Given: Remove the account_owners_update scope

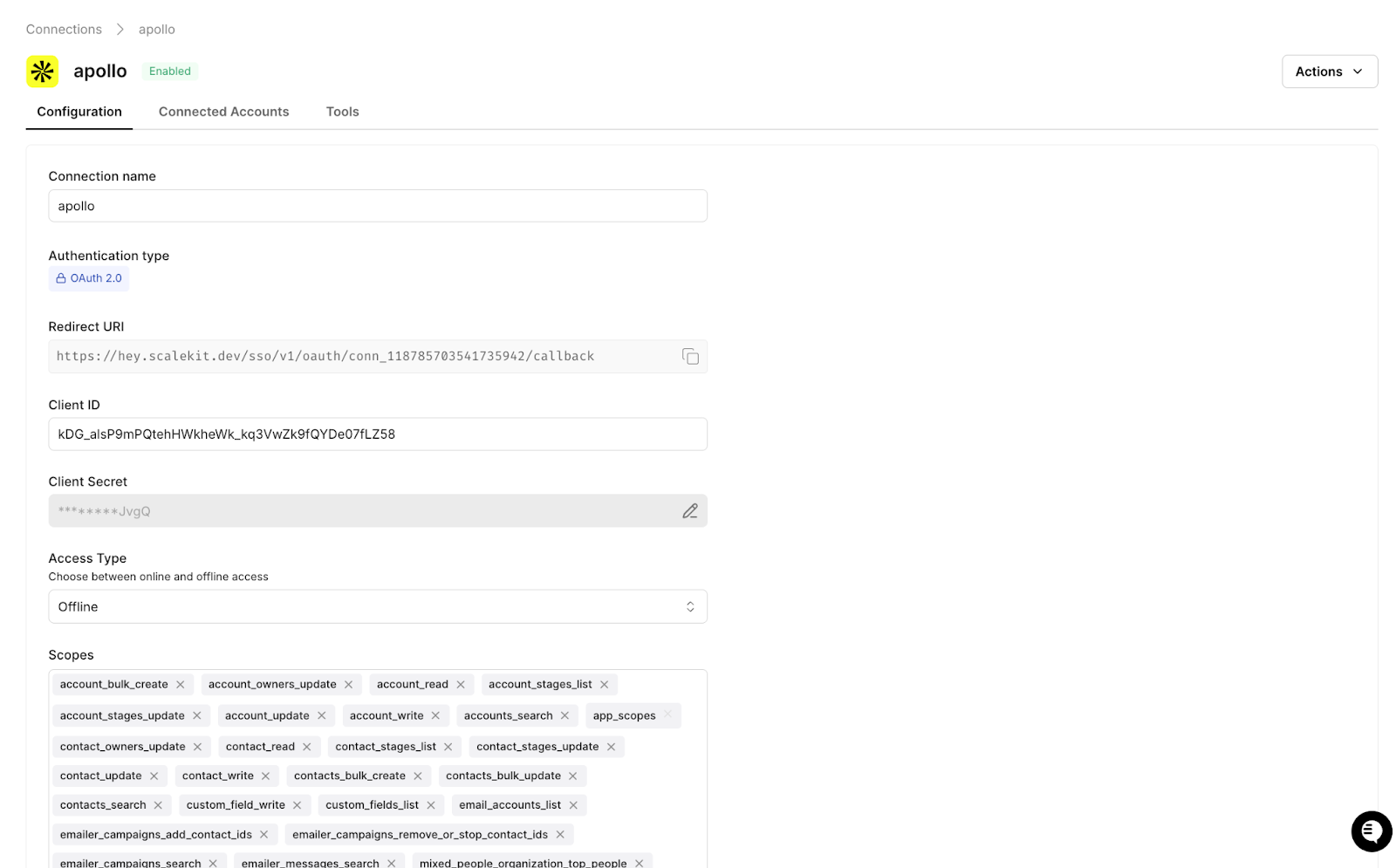Looking at the screenshot, I should tap(349, 685).
